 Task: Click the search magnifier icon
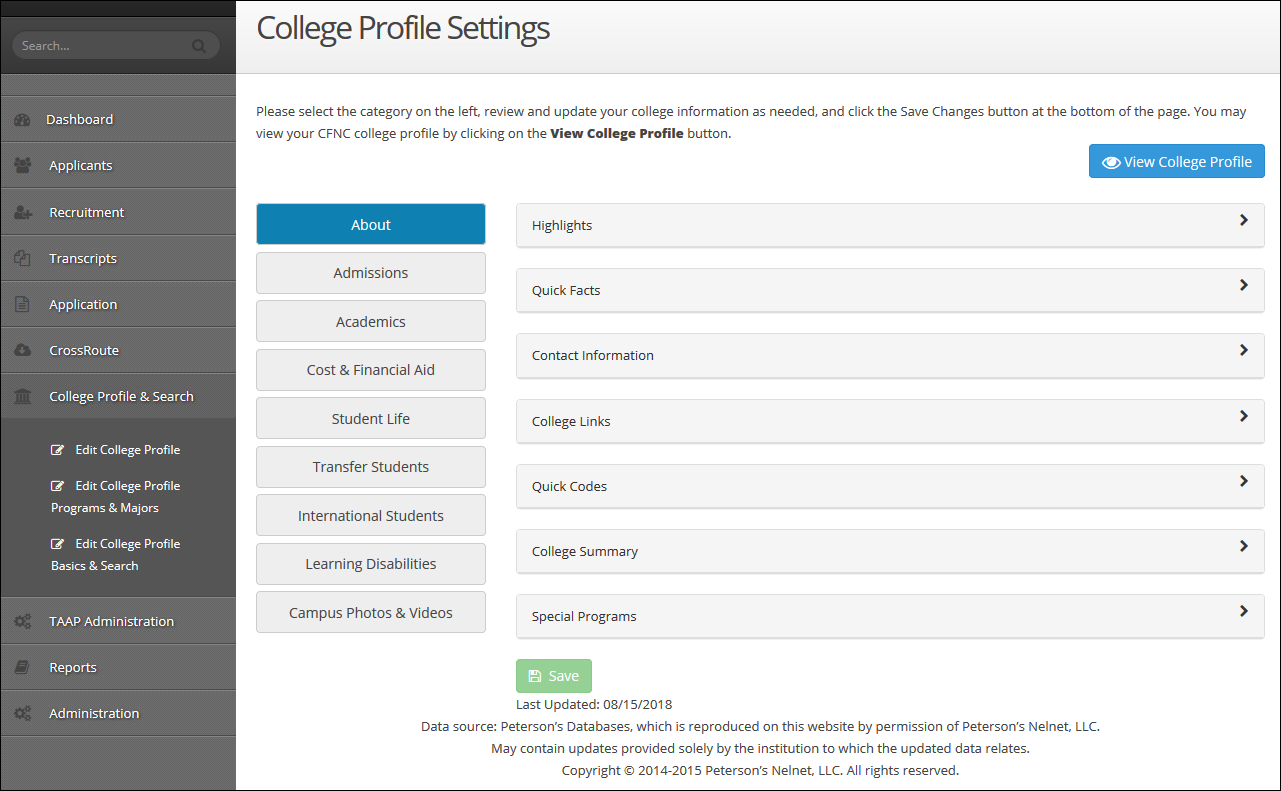199,45
